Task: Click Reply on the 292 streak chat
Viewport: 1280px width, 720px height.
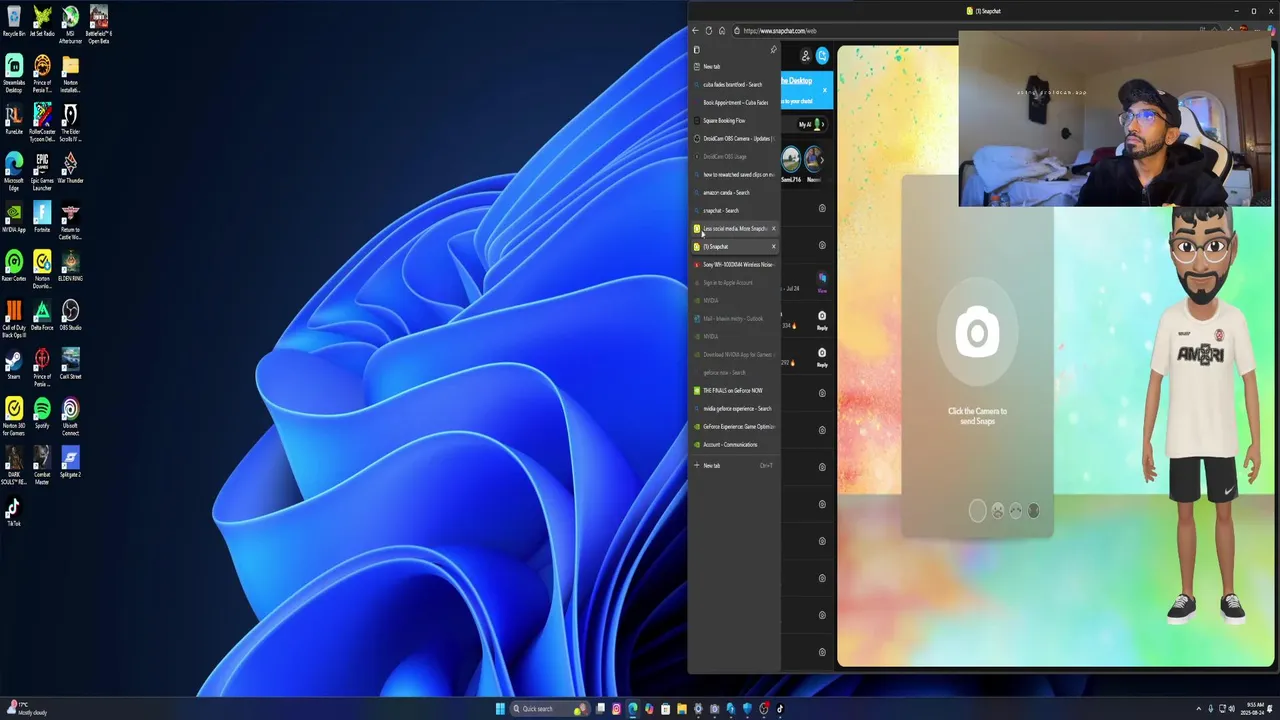Action: point(822,356)
